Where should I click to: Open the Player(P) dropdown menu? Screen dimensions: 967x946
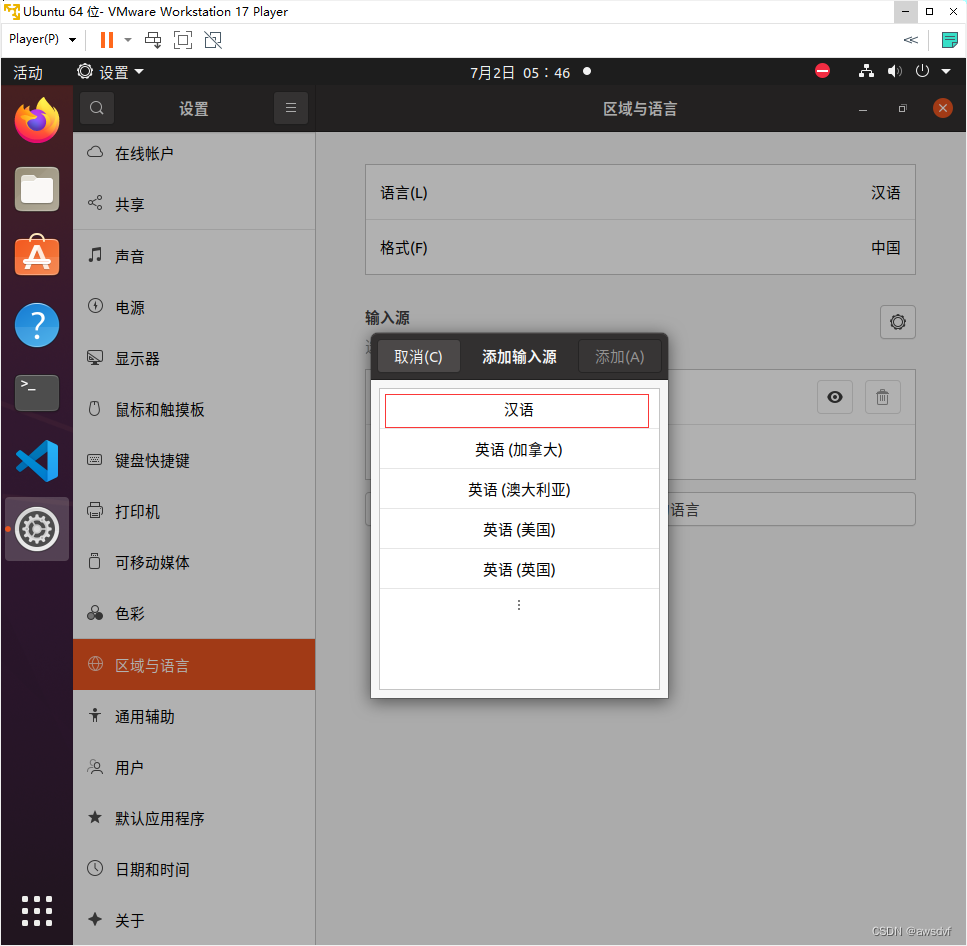tap(43, 39)
